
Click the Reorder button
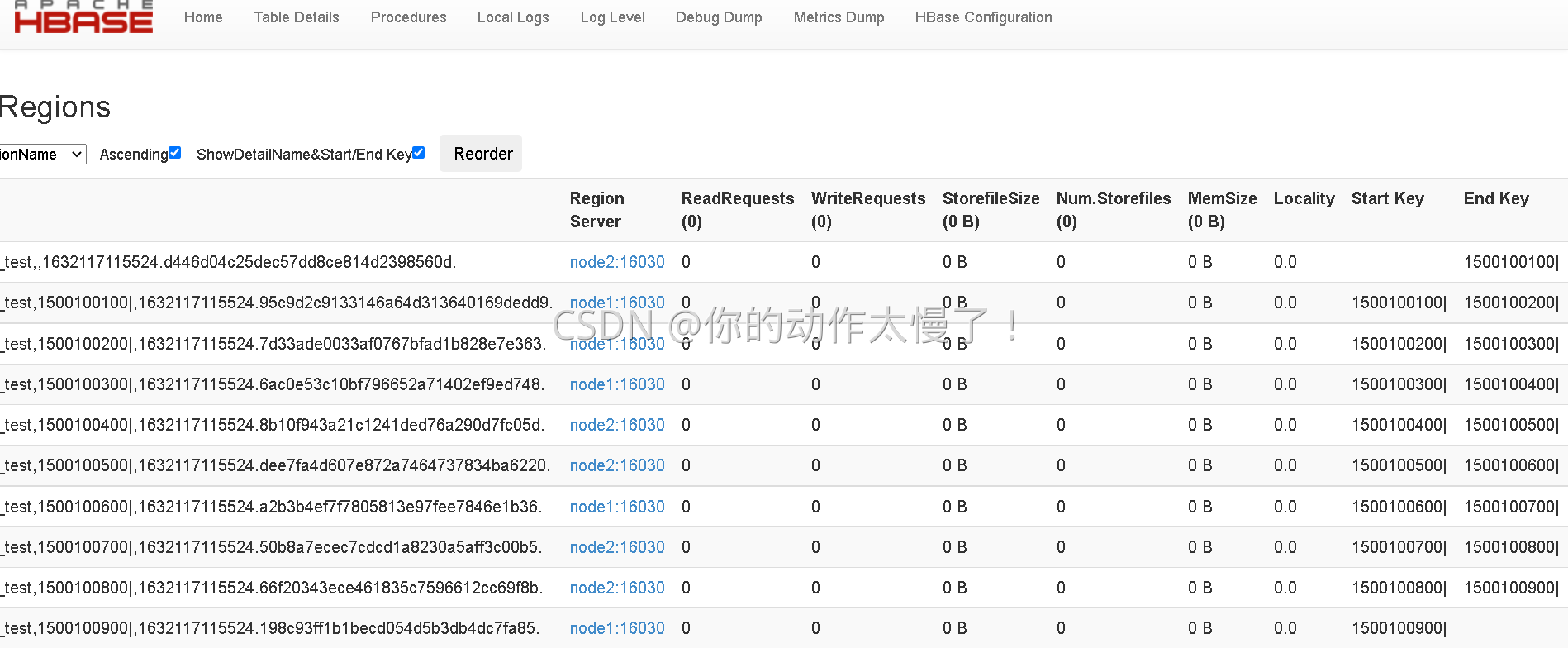481,154
